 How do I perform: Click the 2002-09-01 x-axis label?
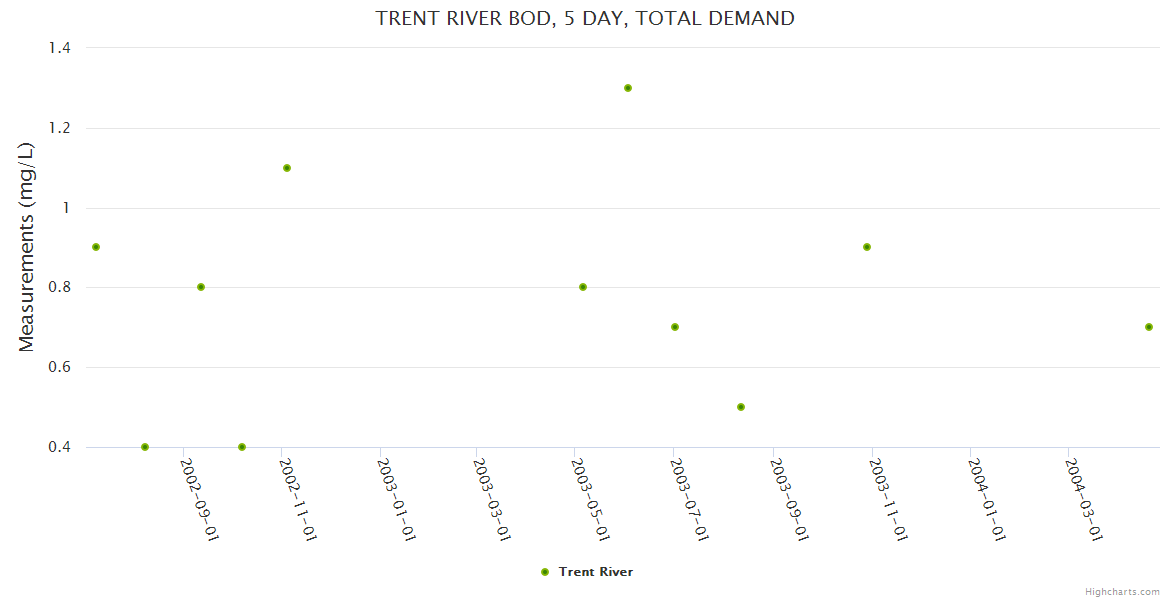[199, 499]
